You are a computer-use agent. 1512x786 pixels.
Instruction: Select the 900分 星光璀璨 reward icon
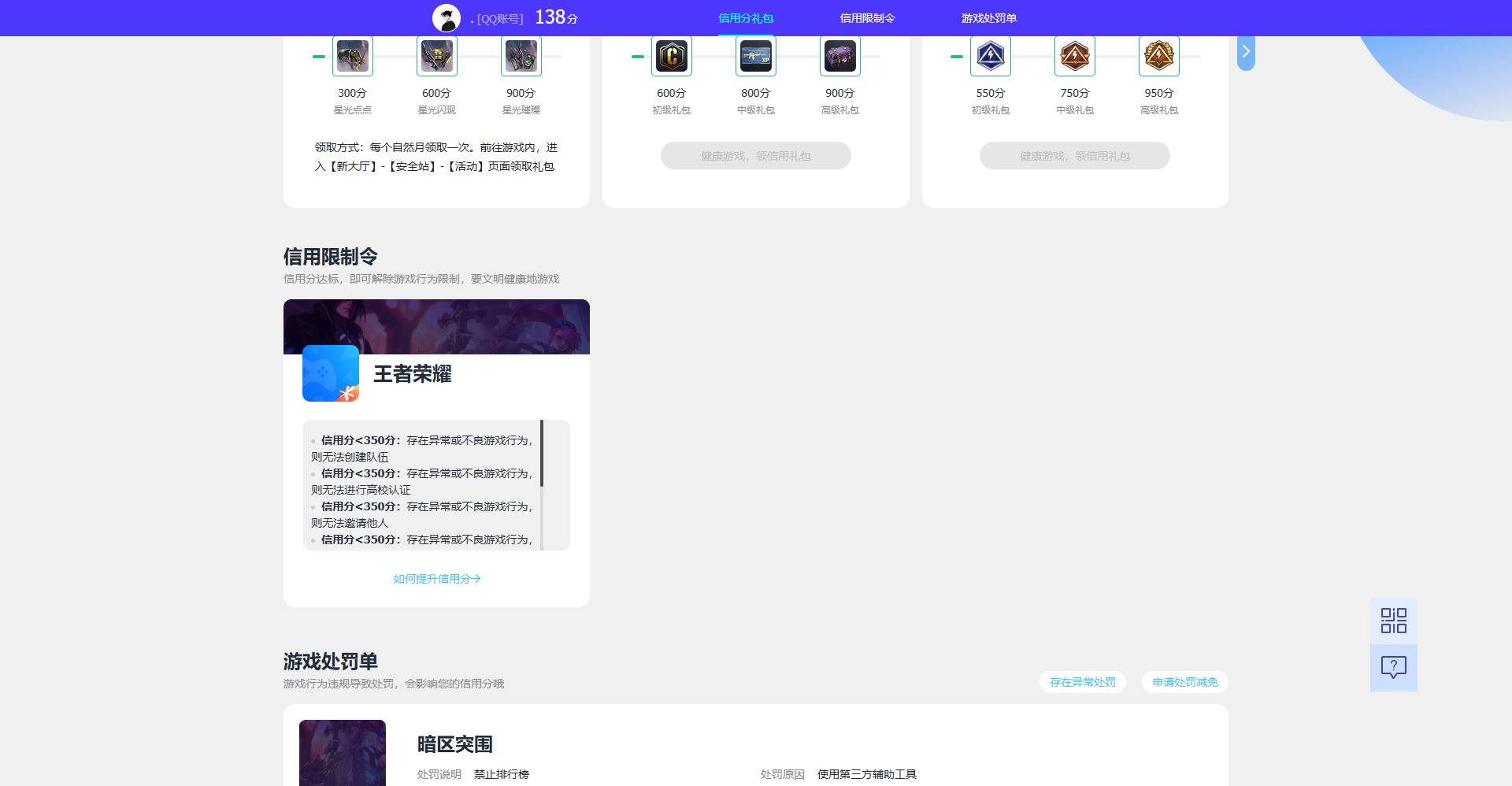[x=521, y=56]
